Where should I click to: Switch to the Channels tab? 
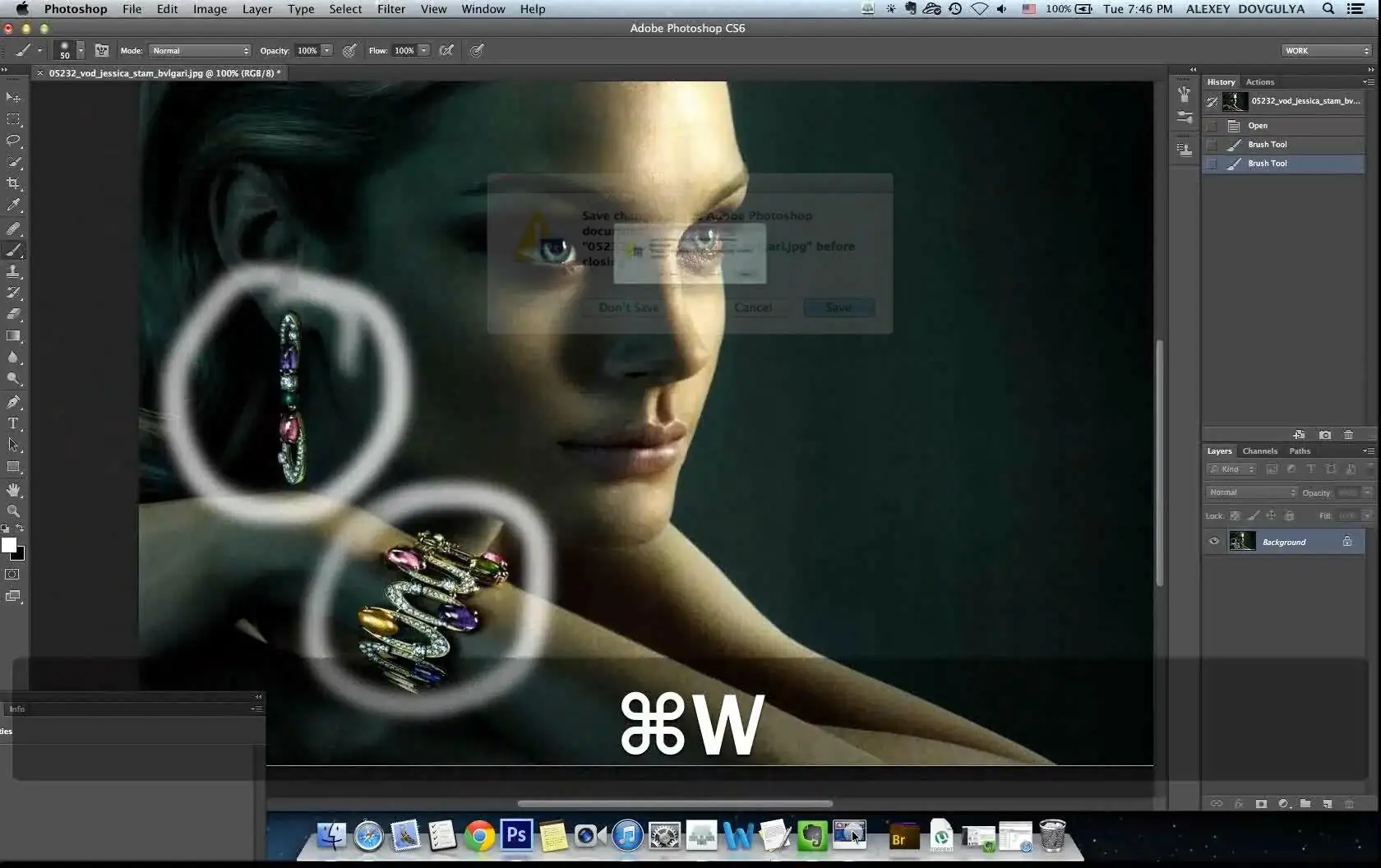[x=1260, y=451]
